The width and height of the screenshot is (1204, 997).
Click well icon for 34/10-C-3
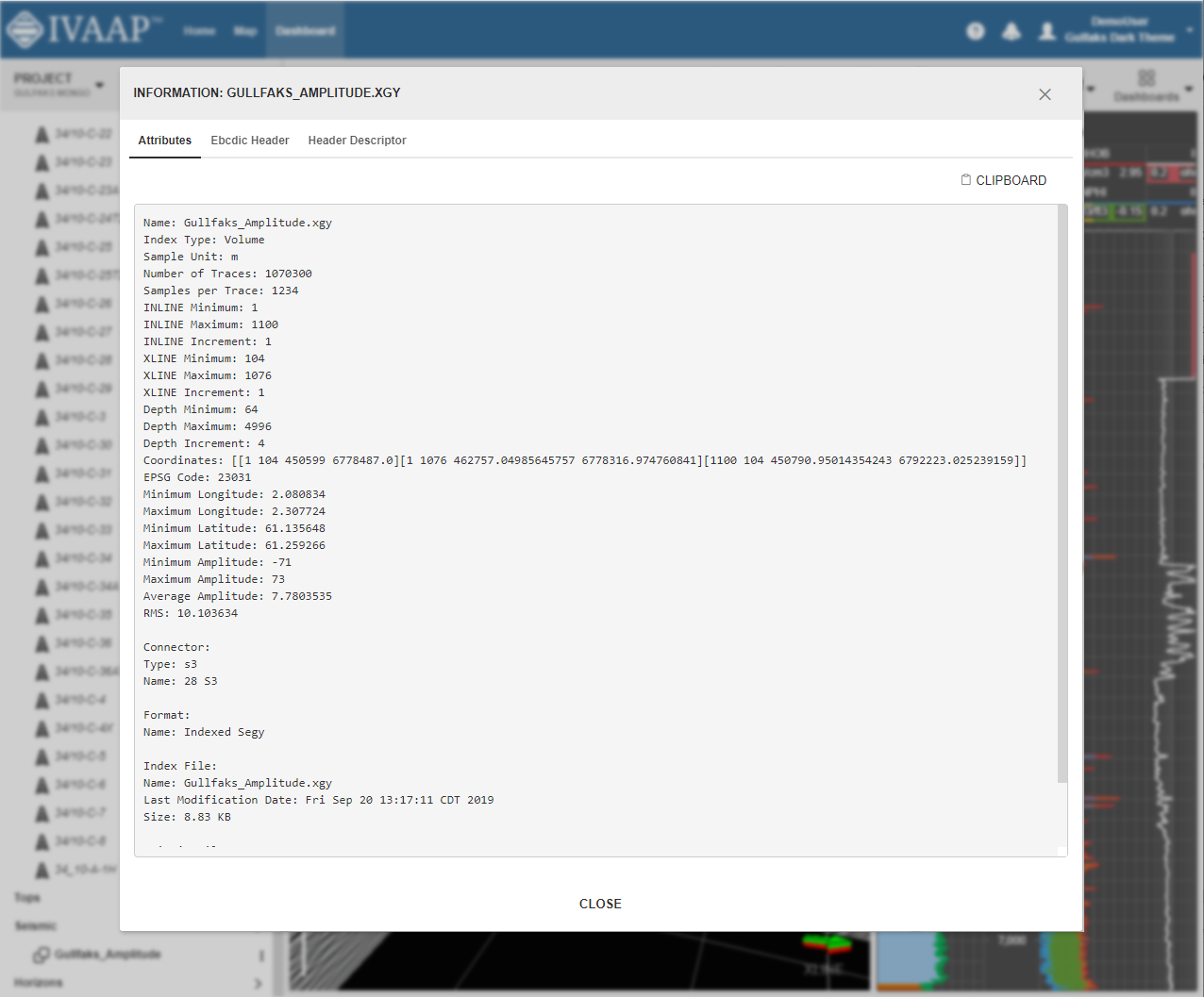[x=42, y=417]
